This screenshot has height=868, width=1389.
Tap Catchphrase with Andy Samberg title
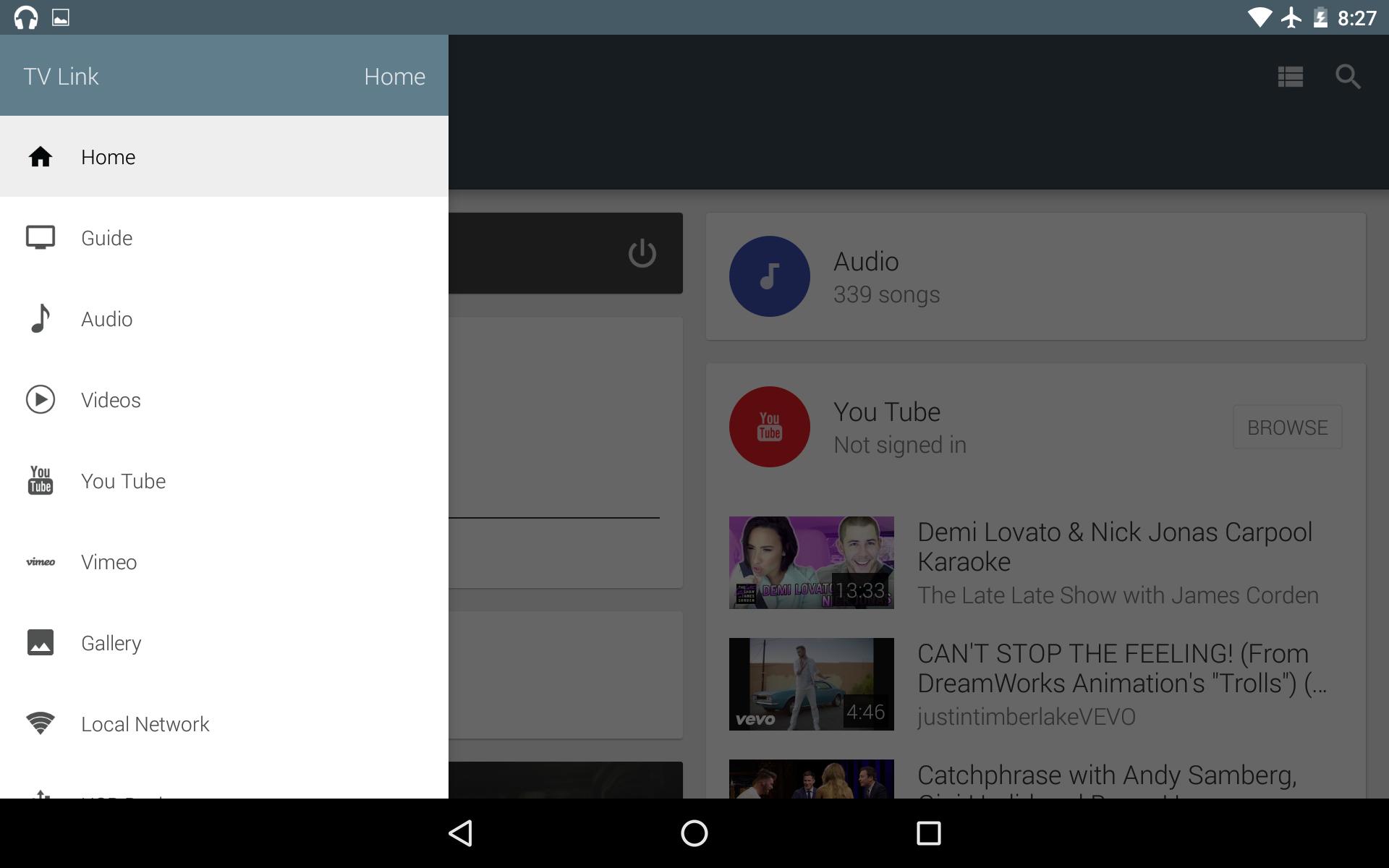(x=1107, y=775)
